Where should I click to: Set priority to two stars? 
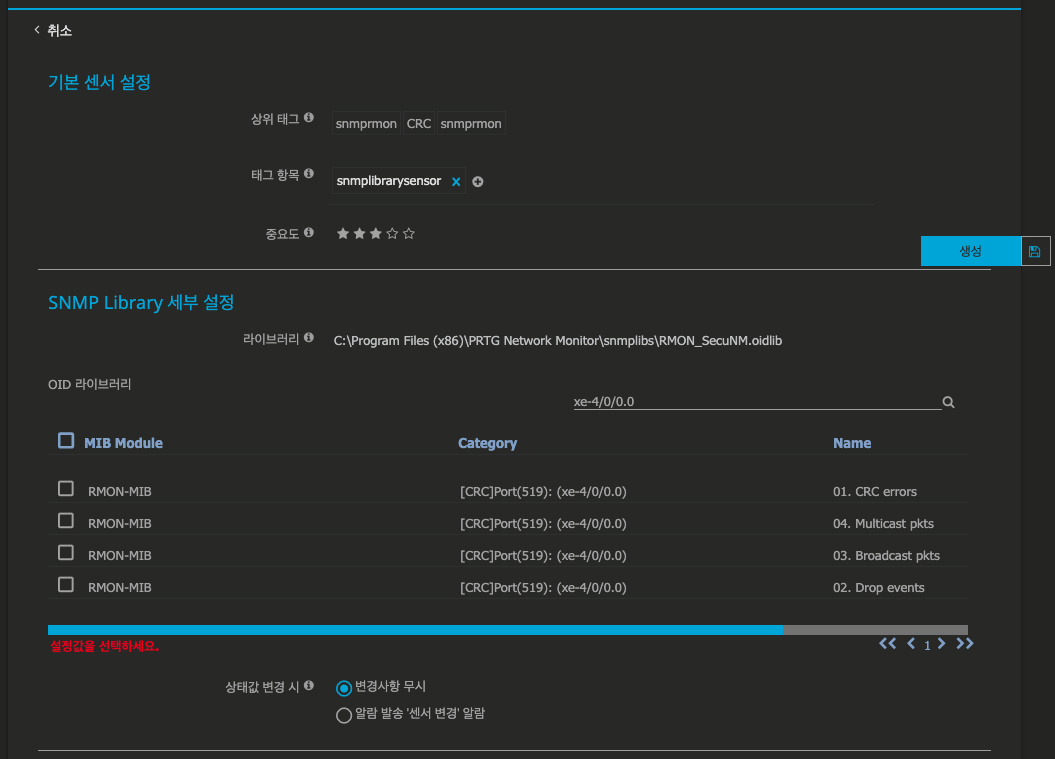359,233
